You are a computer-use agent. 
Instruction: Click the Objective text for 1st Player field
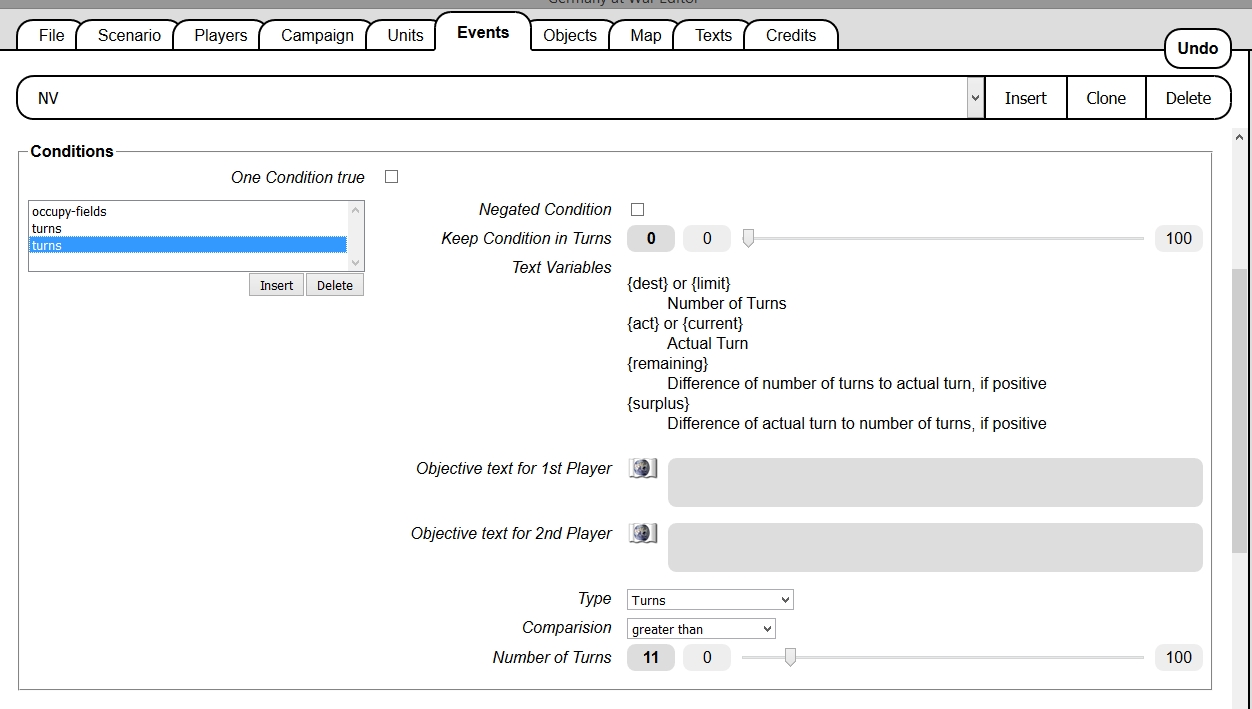(x=935, y=482)
